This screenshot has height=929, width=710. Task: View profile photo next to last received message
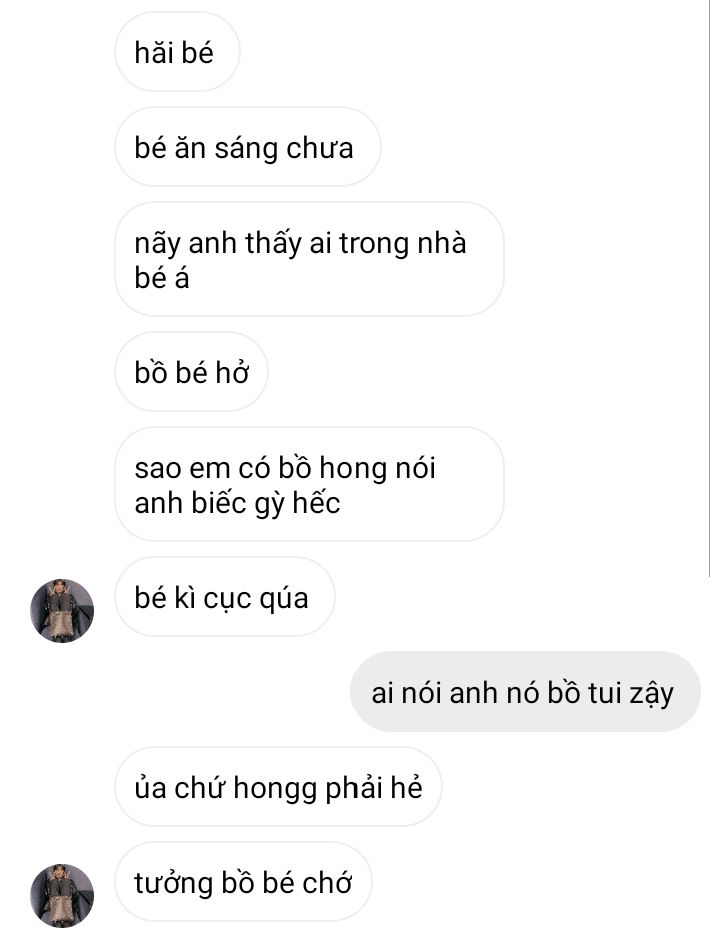point(62,895)
